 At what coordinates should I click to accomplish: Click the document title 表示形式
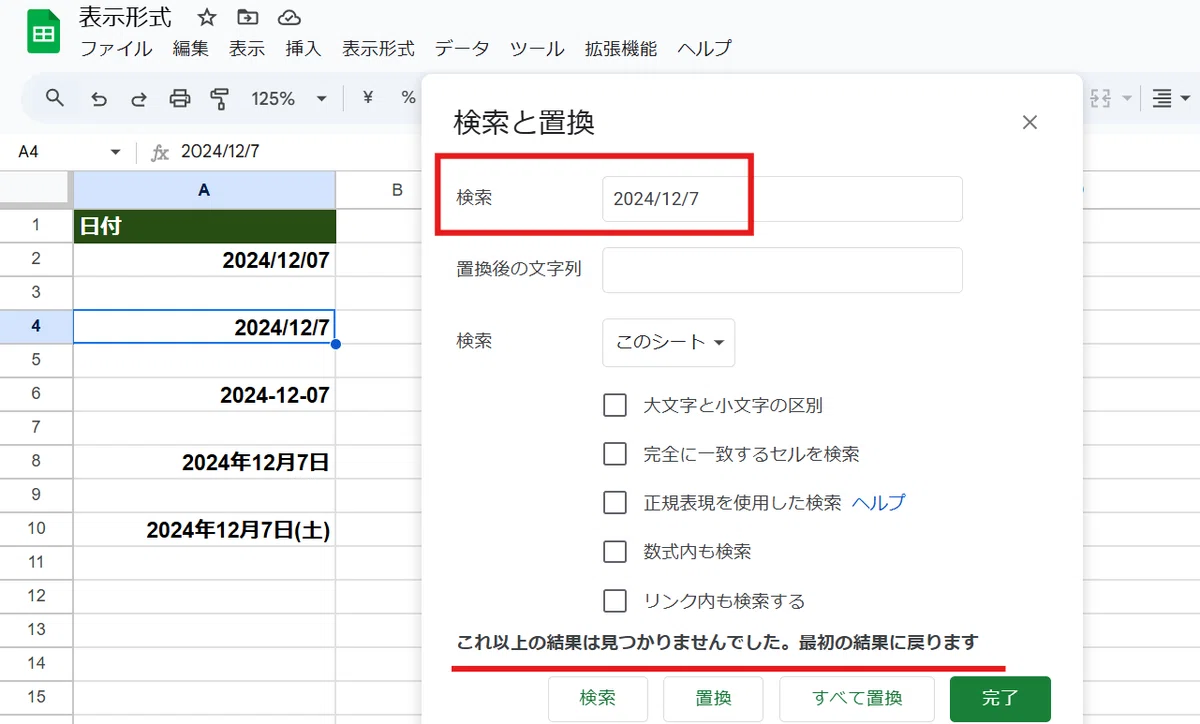tap(125, 17)
